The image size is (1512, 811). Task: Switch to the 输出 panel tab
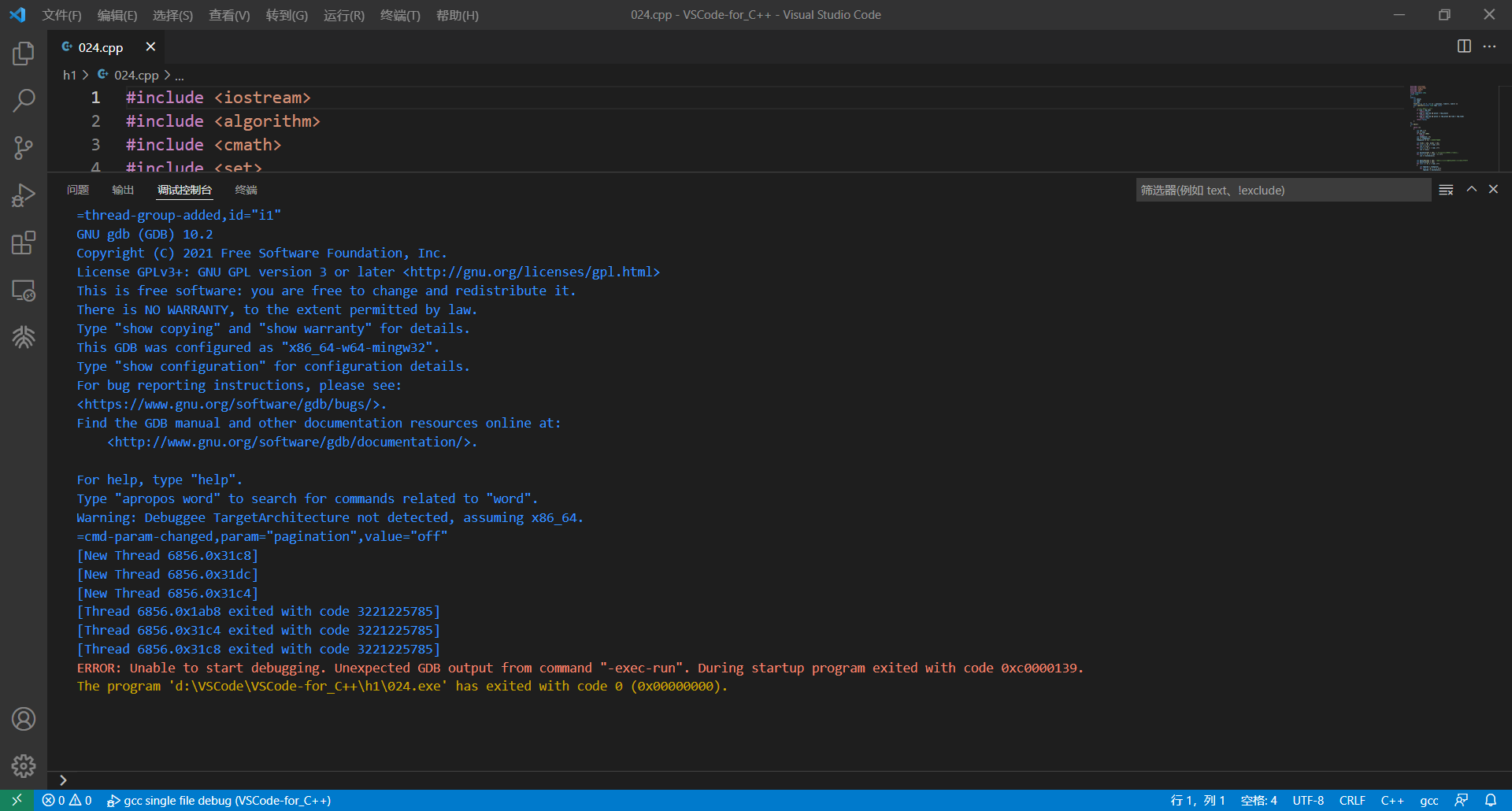point(123,190)
